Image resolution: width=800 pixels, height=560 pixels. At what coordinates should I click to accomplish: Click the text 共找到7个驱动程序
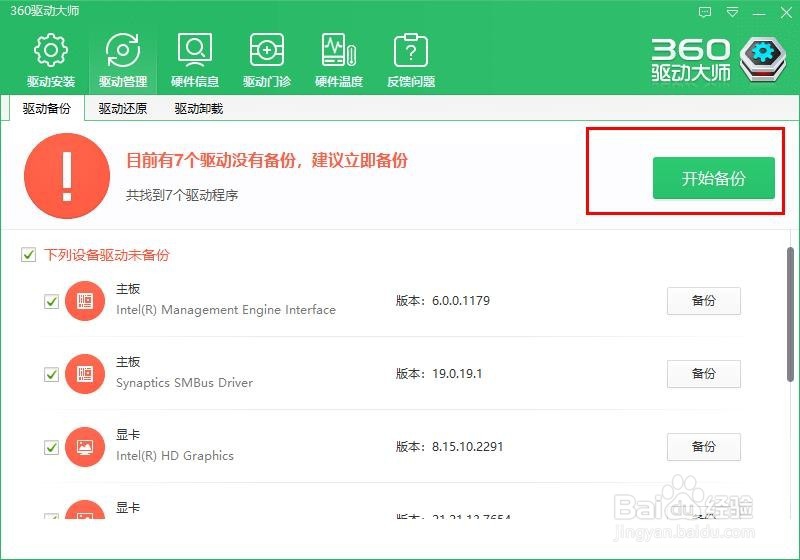point(182,195)
